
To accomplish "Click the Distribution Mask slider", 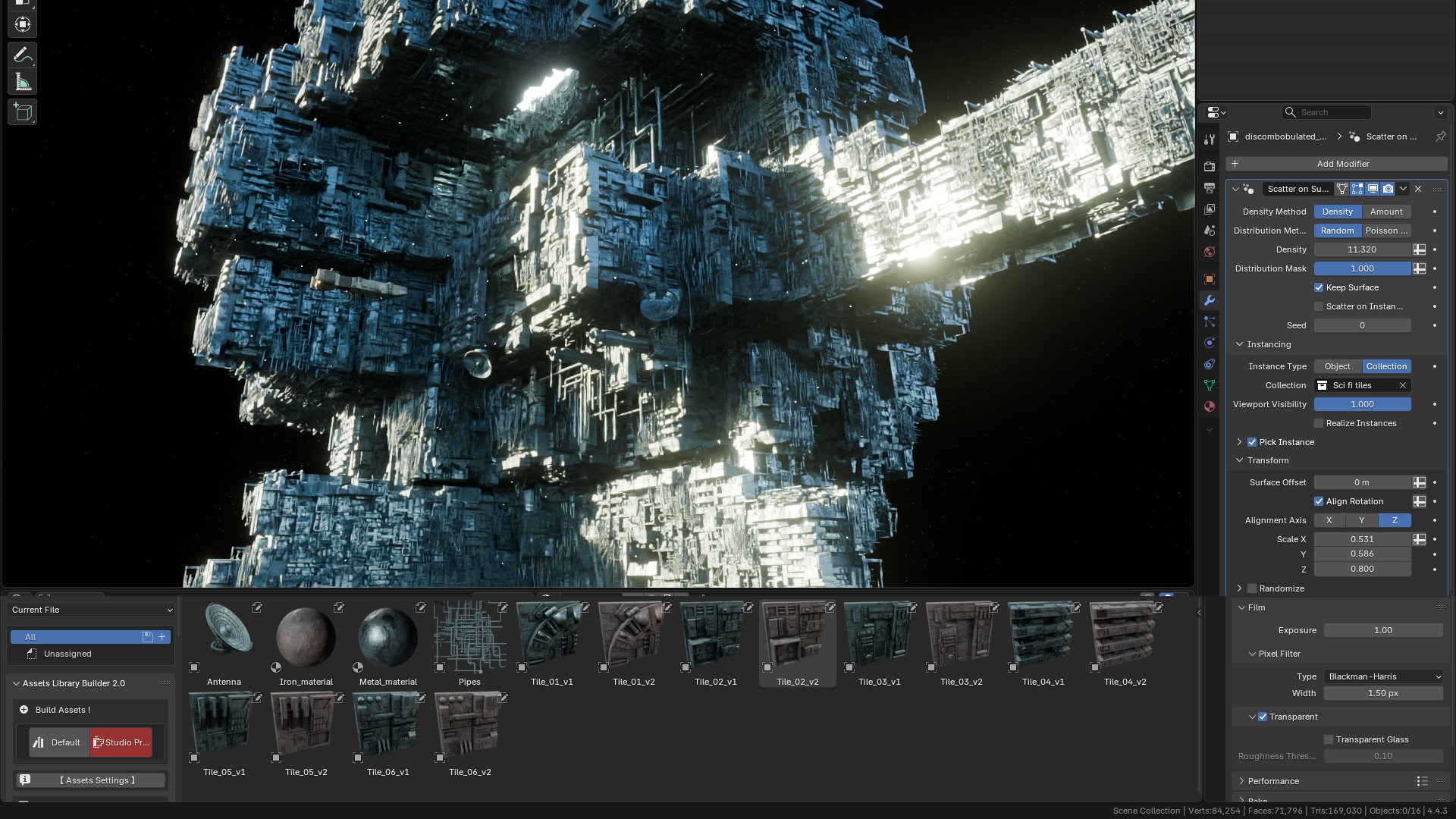I will (x=1362, y=268).
